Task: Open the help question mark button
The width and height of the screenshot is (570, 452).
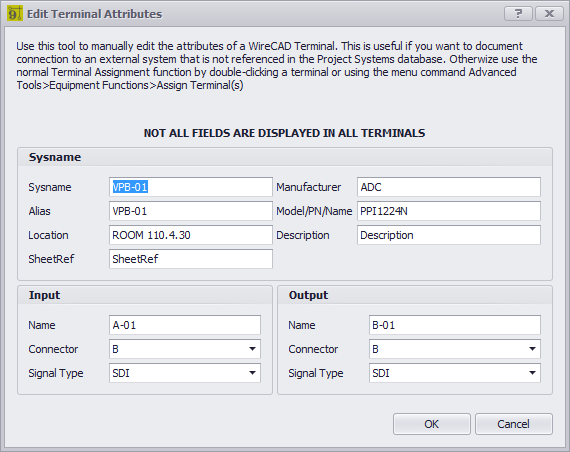Action: pyautogui.click(x=518, y=14)
